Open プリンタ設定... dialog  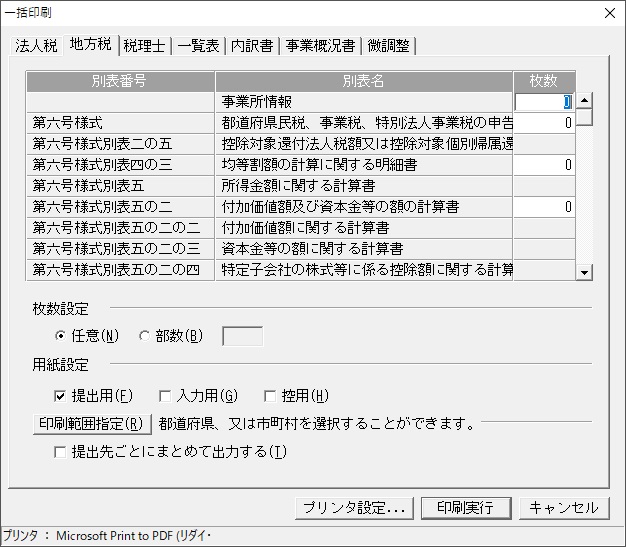(354, 508)
